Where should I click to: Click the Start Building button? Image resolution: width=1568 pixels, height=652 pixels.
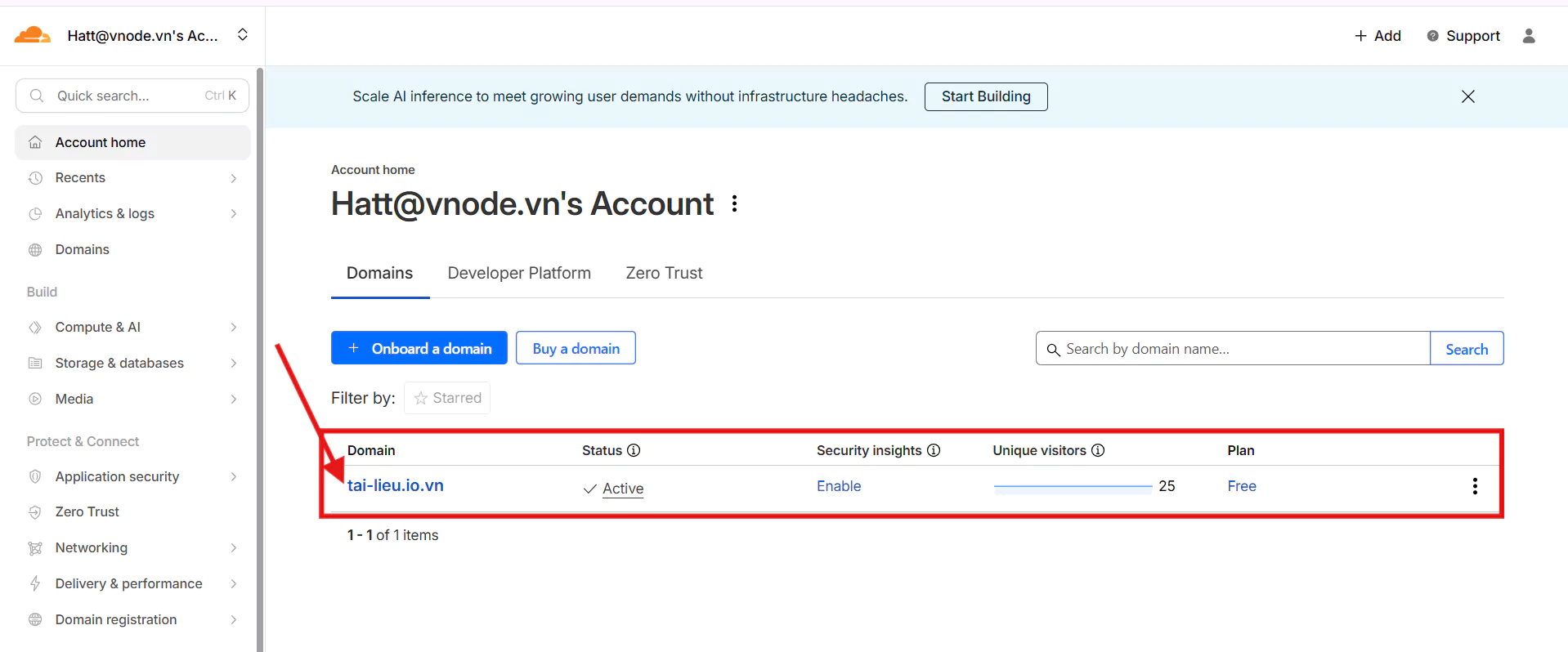pyautogui.click(x=985, y=96)
